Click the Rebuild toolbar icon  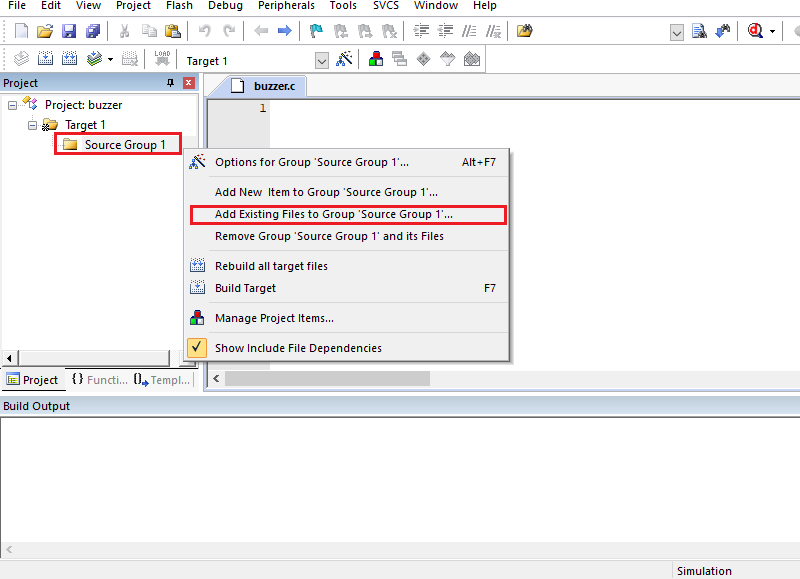pyautogui.click(x=70, y=60)
